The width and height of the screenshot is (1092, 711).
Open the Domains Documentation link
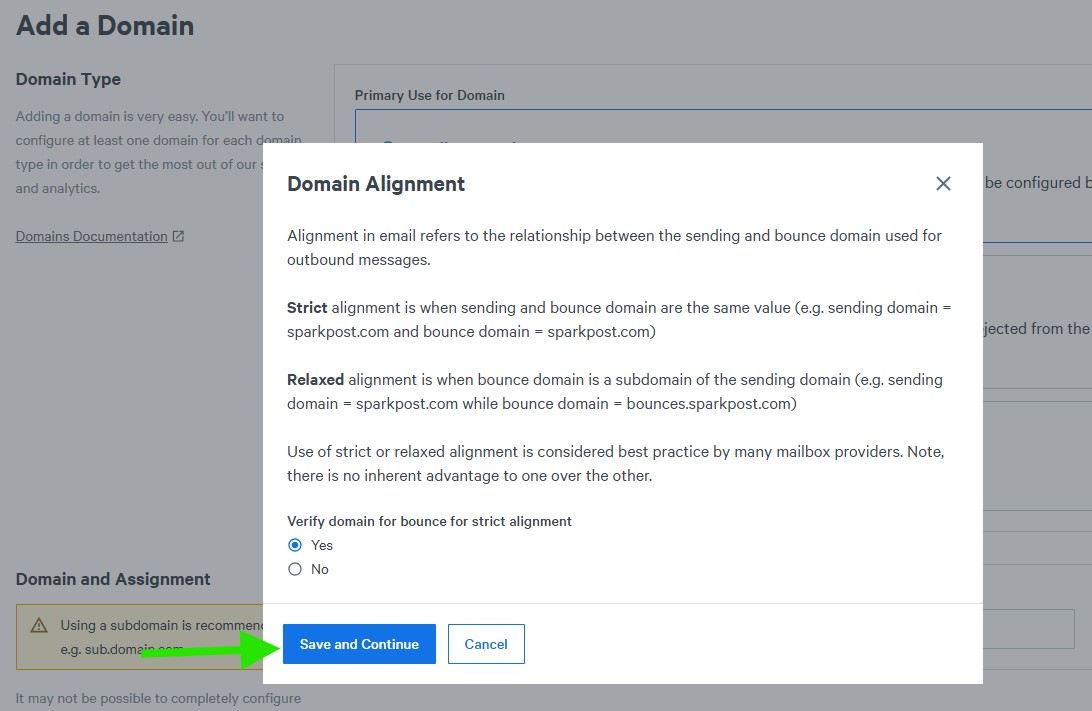[x=92, y=237]
